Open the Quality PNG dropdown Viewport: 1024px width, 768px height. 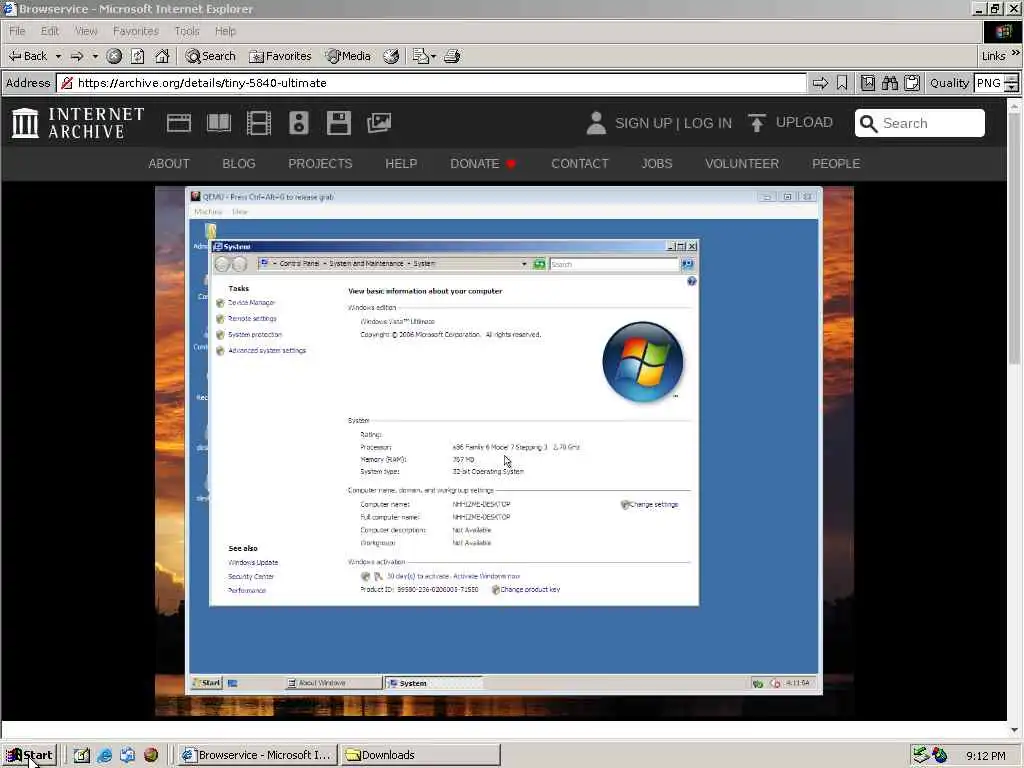coord(997,83)
